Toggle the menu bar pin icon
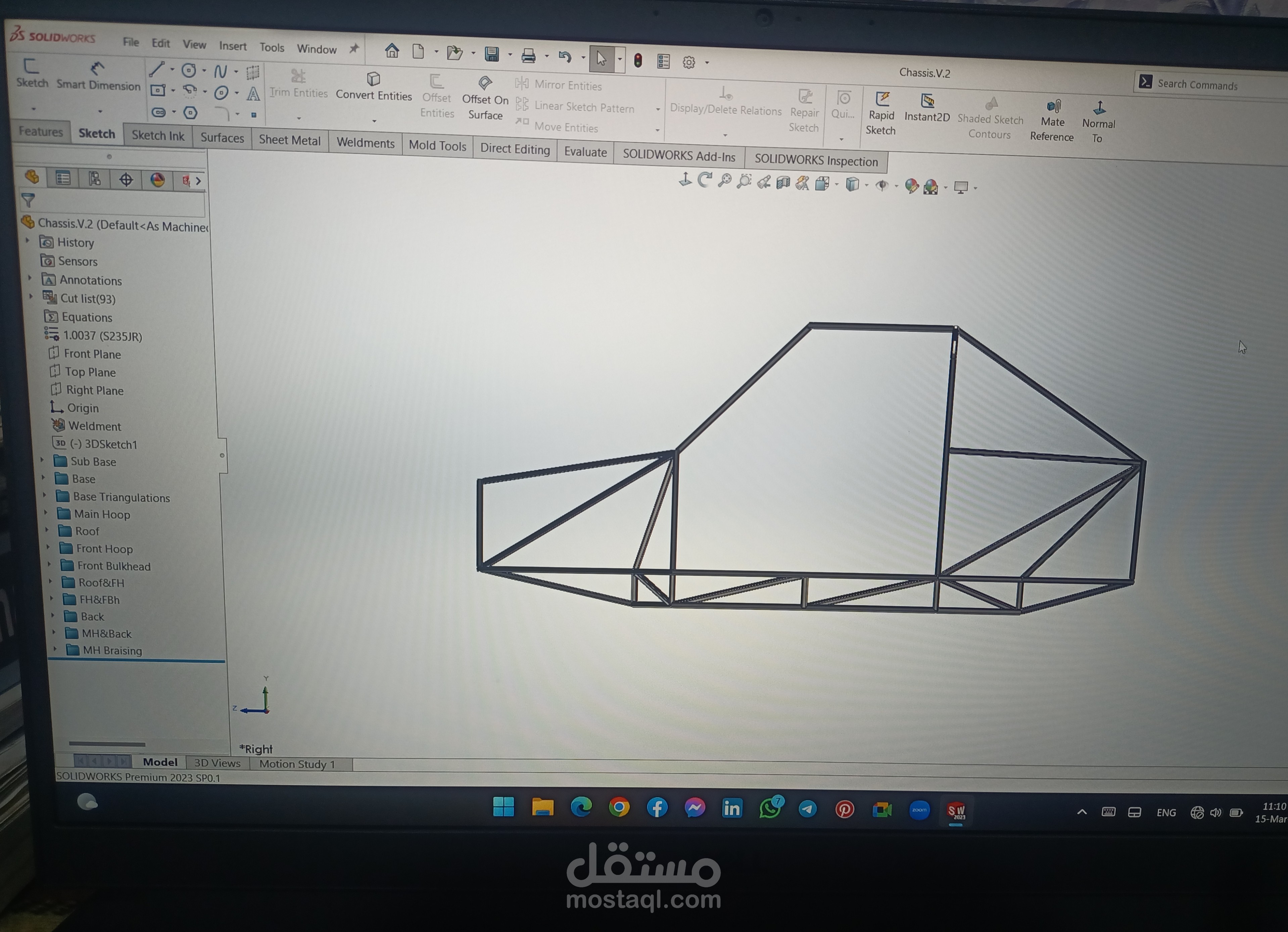The height and width of the screenshot is (932, 1288). 354,49
